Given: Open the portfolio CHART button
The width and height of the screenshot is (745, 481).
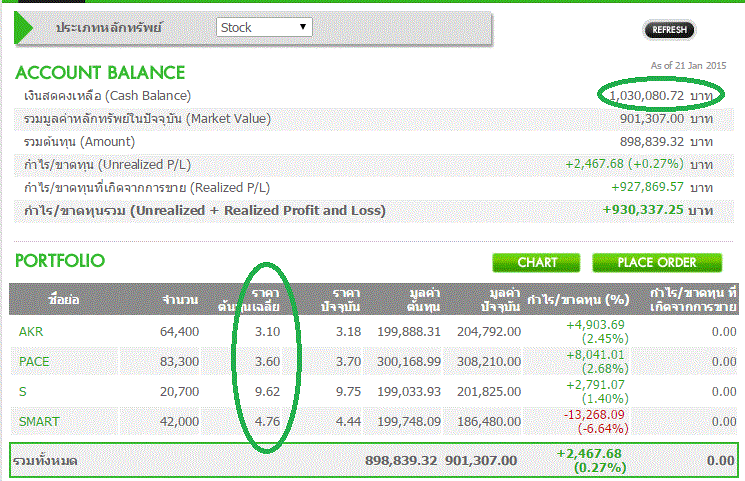Looking at the screenshot, I should tap(537, 263).
